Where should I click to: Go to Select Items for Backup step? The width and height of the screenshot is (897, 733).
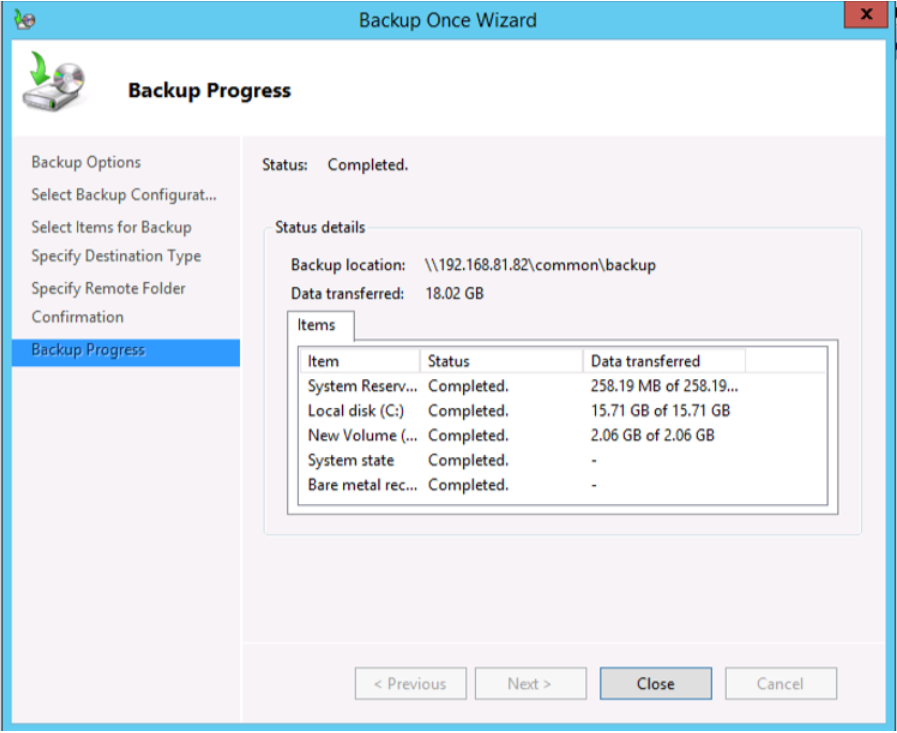(111, 227)
